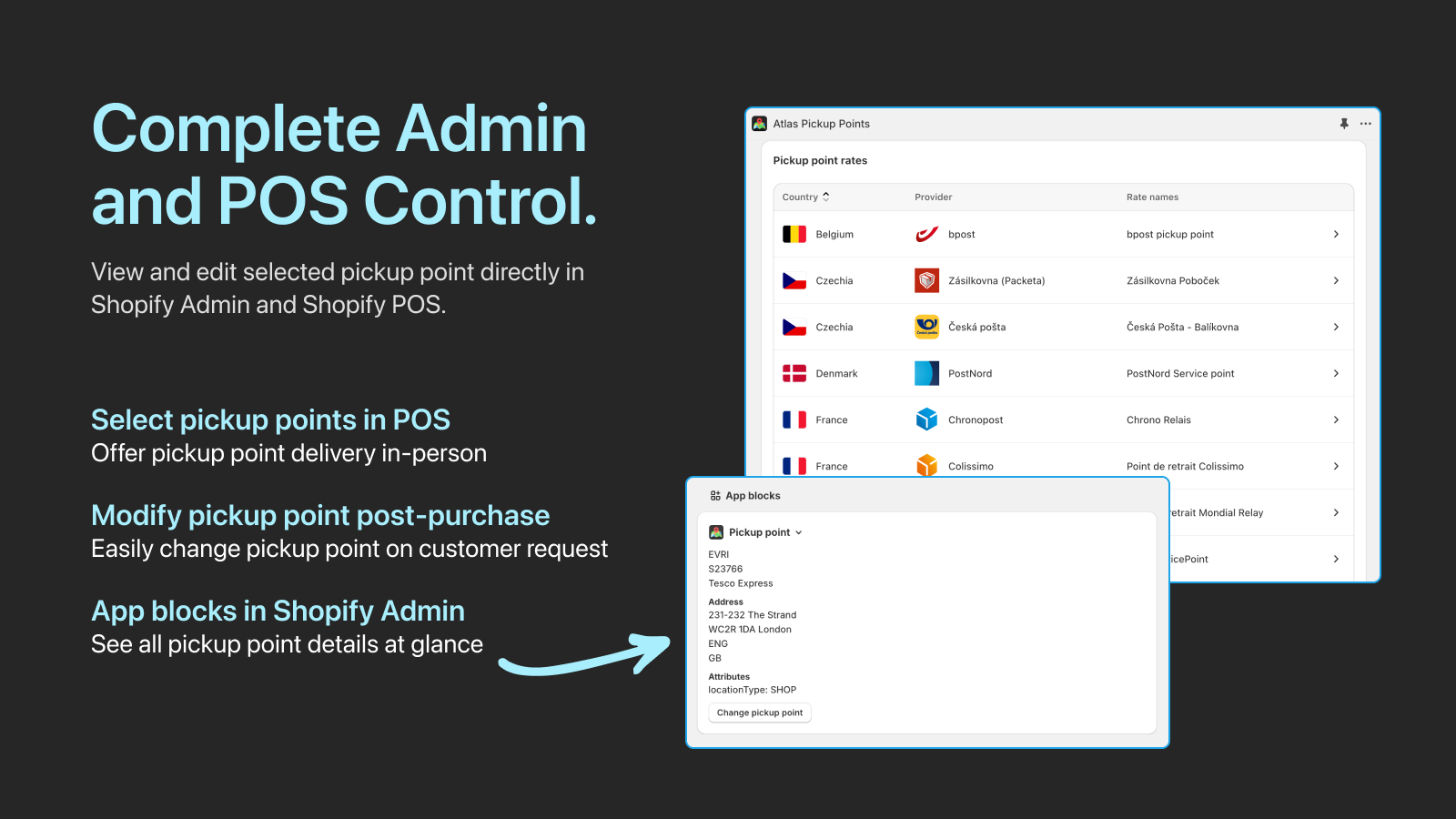This screenshot has width=1456, height=819.
Task: Click the Česká pošta provider logo
Action: 926,327
